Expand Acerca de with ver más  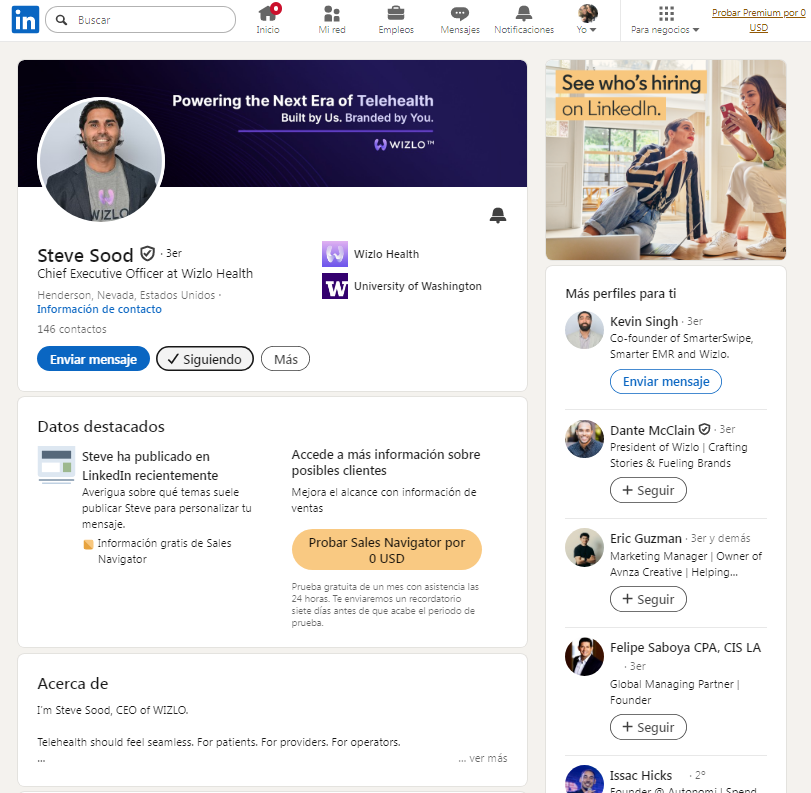click(483, 758)
